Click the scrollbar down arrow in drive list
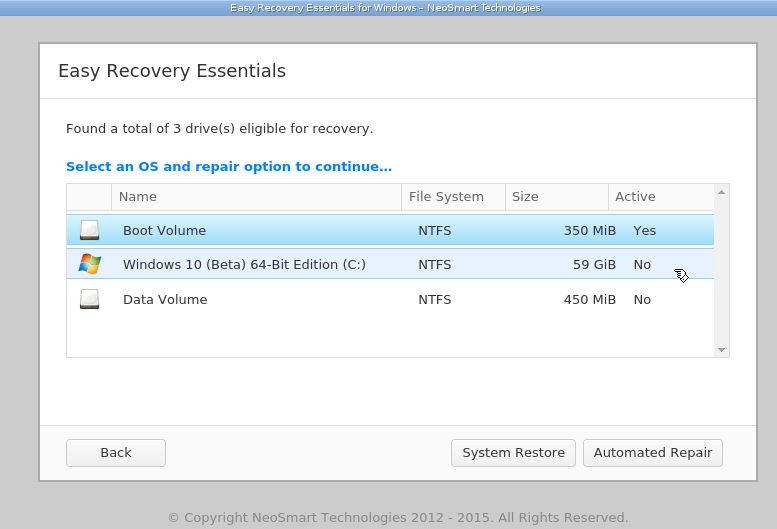 722,350
